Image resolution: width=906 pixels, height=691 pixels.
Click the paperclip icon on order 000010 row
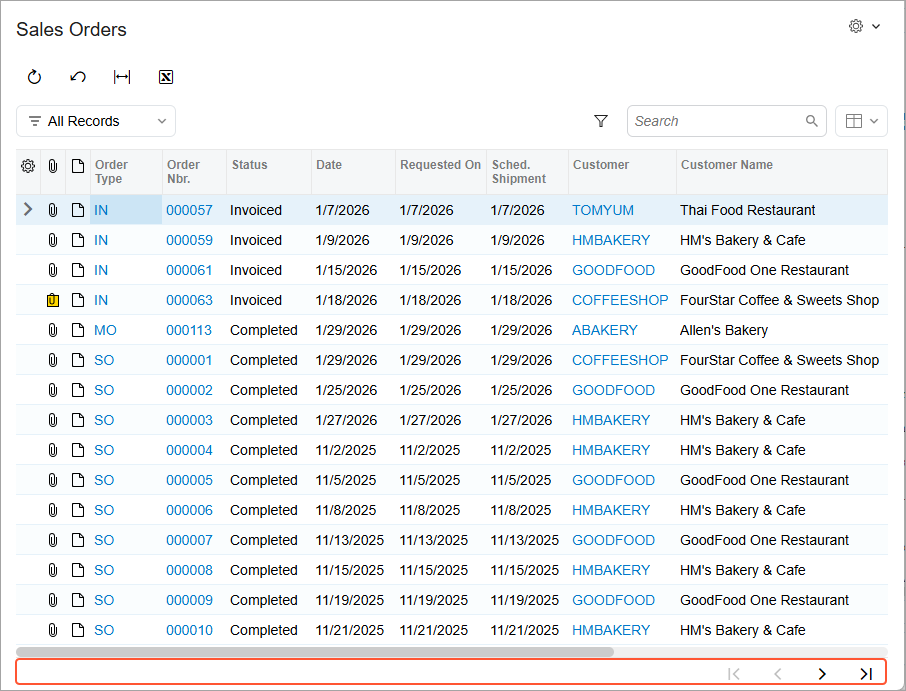(x=53, y=630)
